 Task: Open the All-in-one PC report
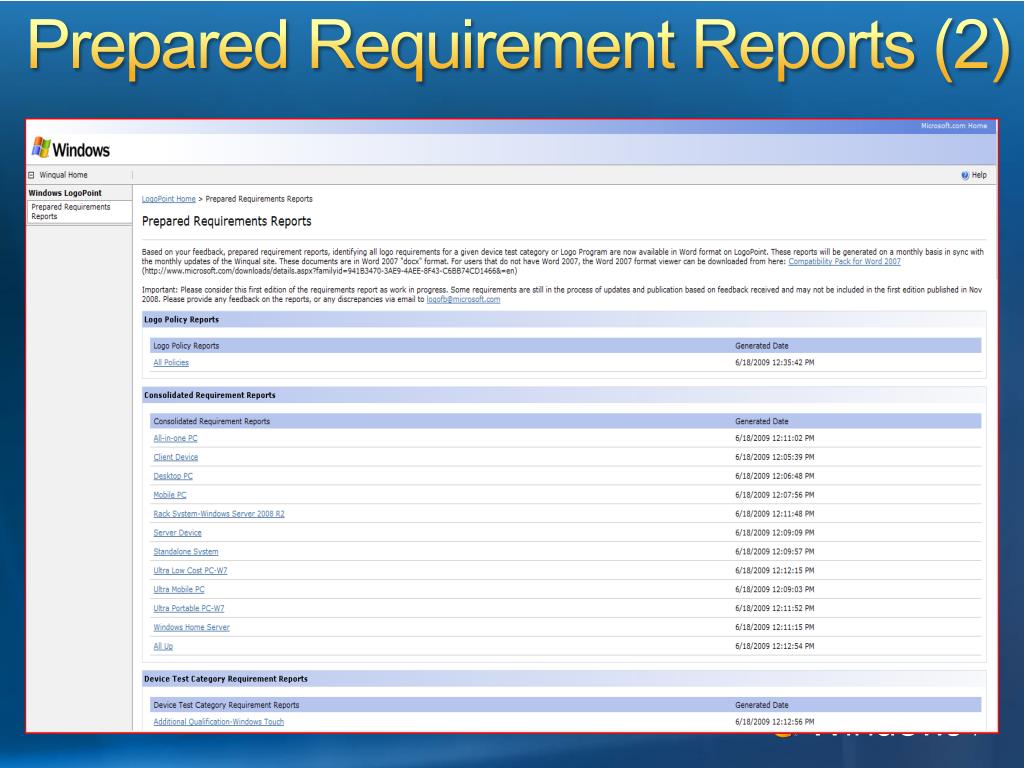[x=175, y=438]
